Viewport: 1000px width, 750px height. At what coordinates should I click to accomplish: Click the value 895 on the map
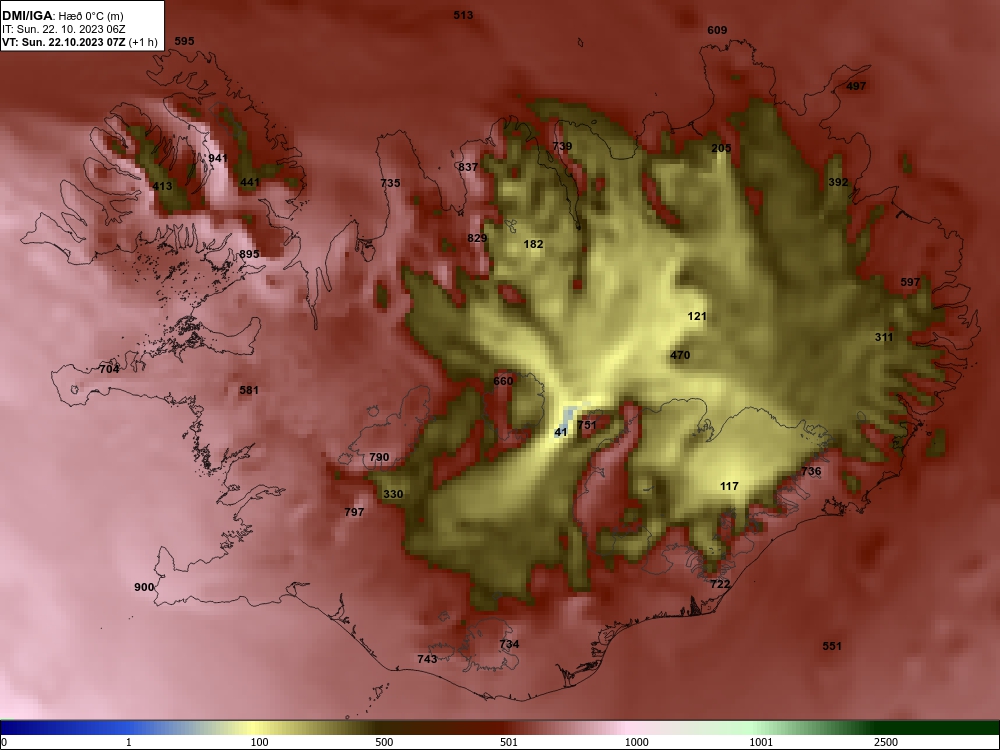[249, 254]
